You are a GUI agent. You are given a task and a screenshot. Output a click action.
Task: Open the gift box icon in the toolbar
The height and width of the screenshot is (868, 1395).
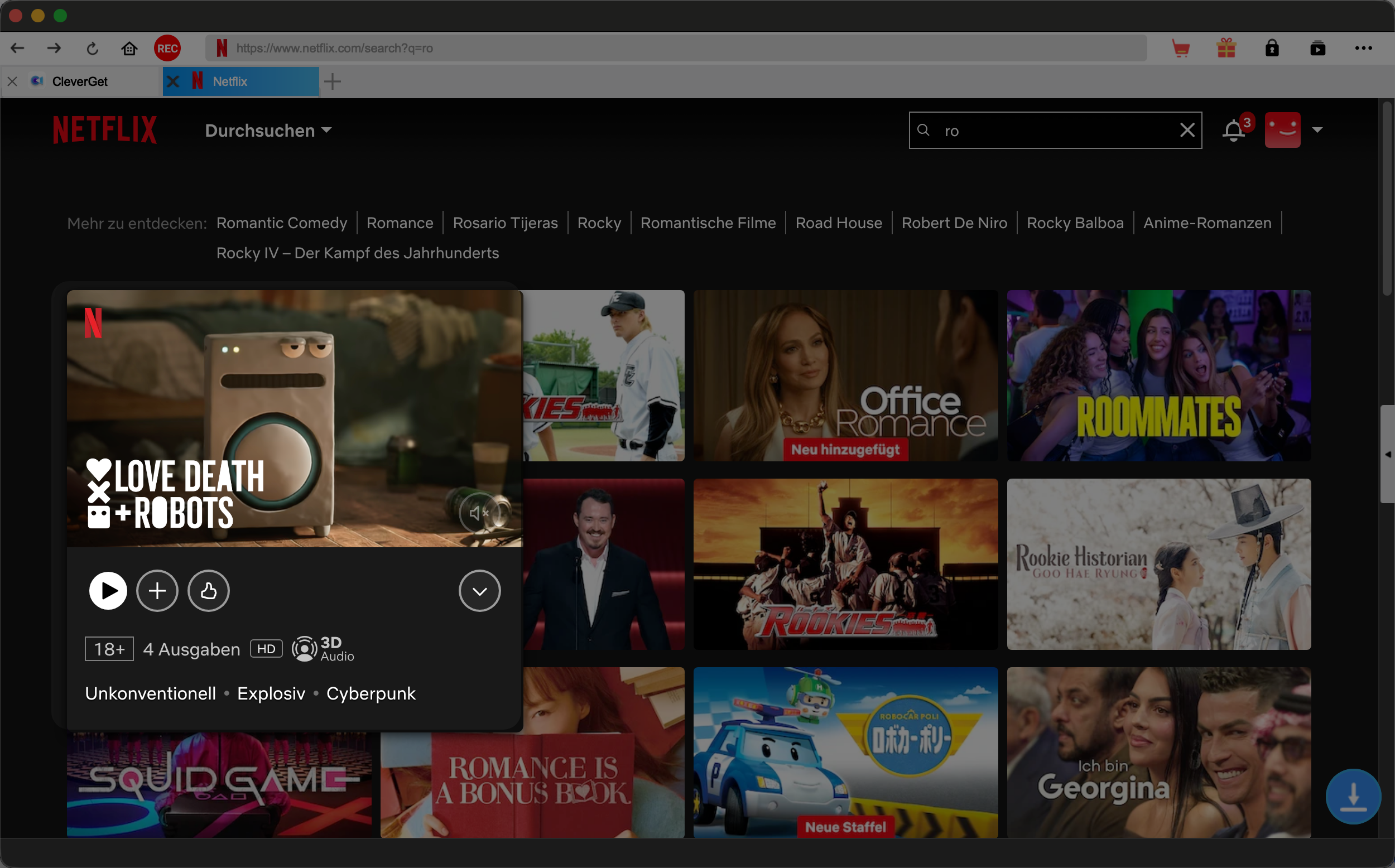click(1226, 48)
